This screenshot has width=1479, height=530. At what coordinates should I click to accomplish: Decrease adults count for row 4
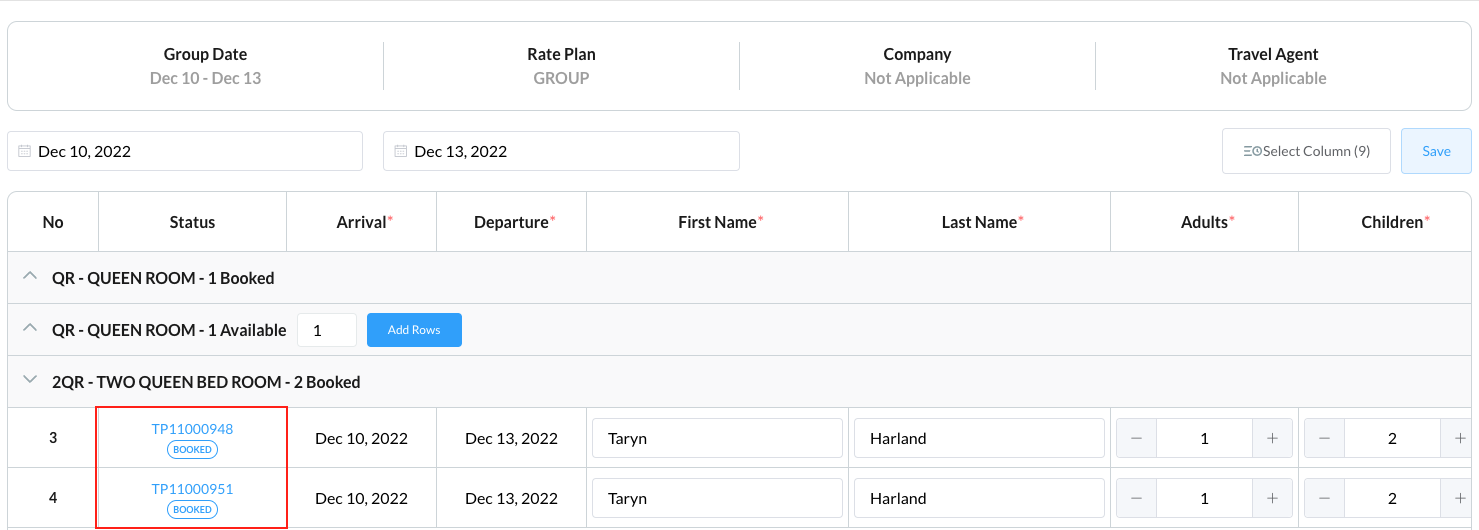[1136, 498]
